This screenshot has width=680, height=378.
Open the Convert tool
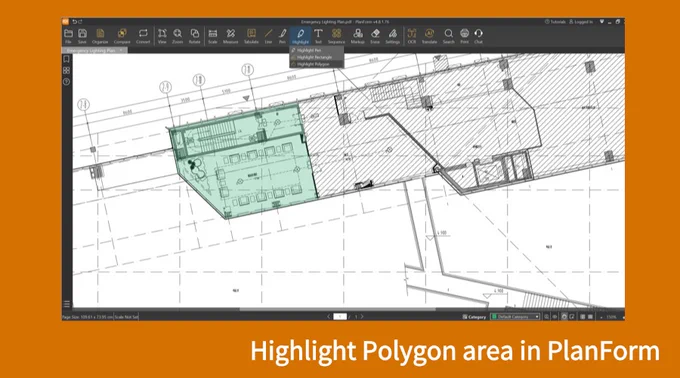click(x=143, y=36)
